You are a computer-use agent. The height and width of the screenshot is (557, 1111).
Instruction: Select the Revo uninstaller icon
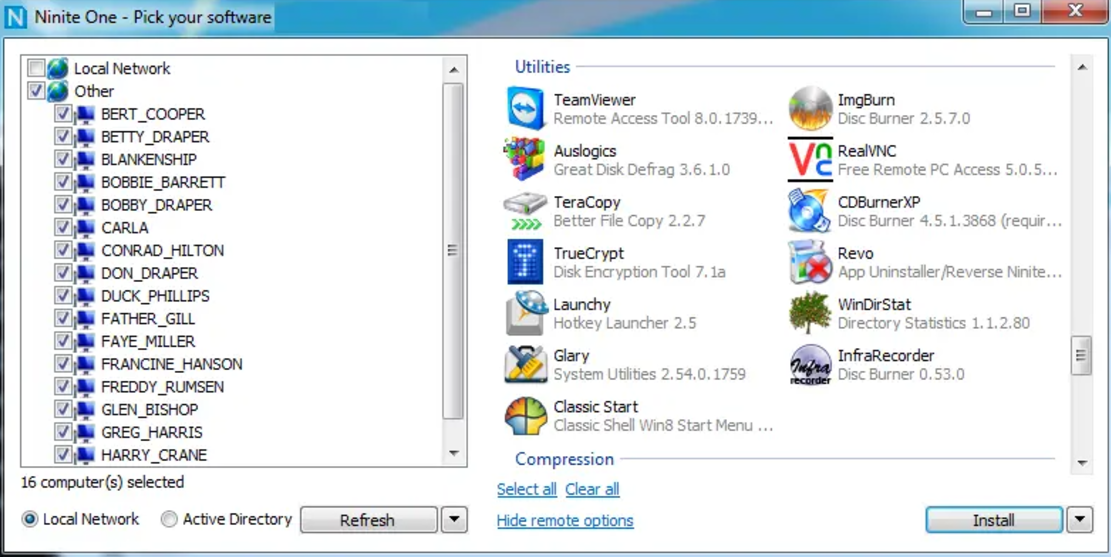[810, 261]
